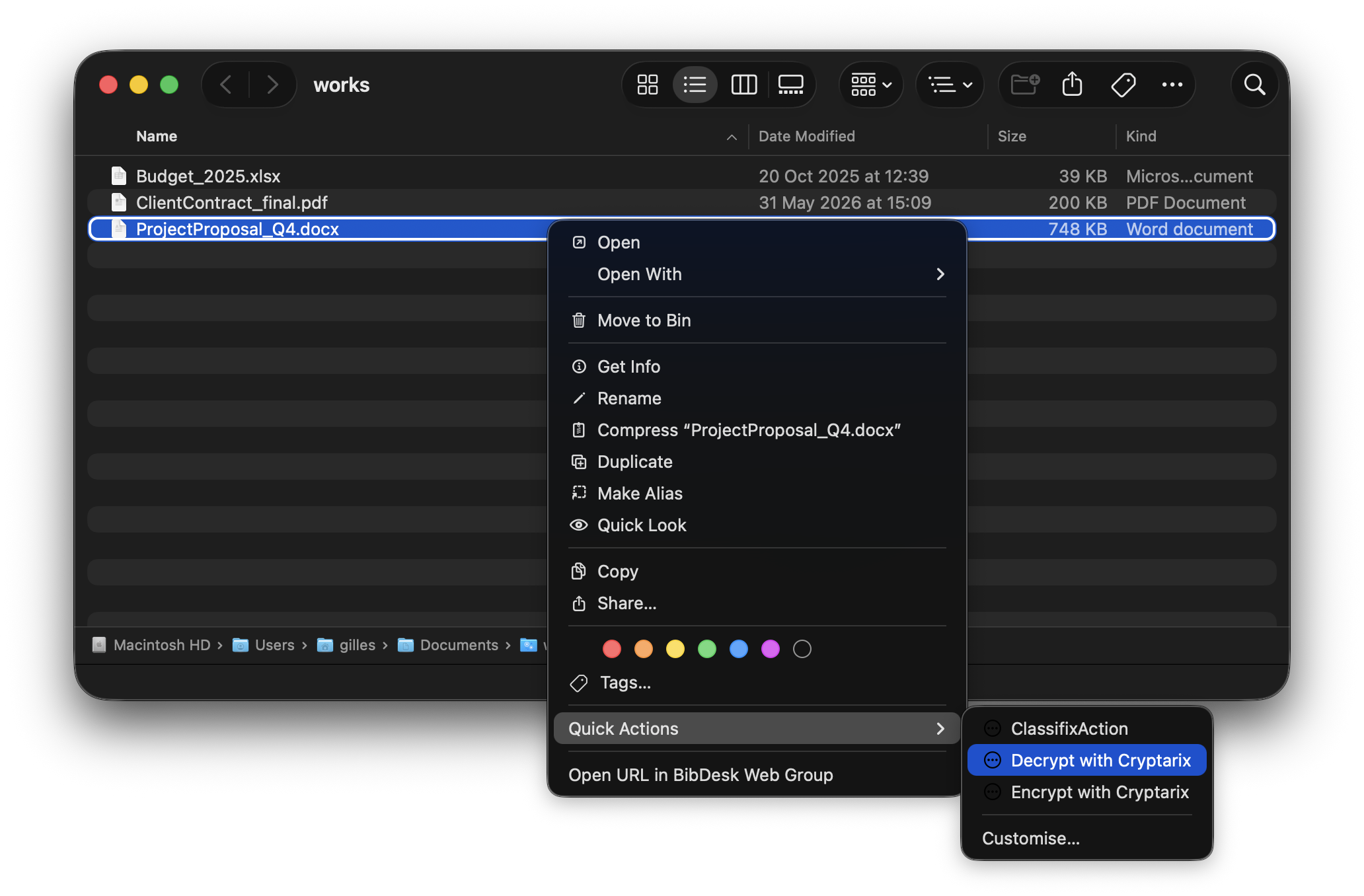Choose Share… from context menu
Screen dimensions: 1364x896
point(757,603)
